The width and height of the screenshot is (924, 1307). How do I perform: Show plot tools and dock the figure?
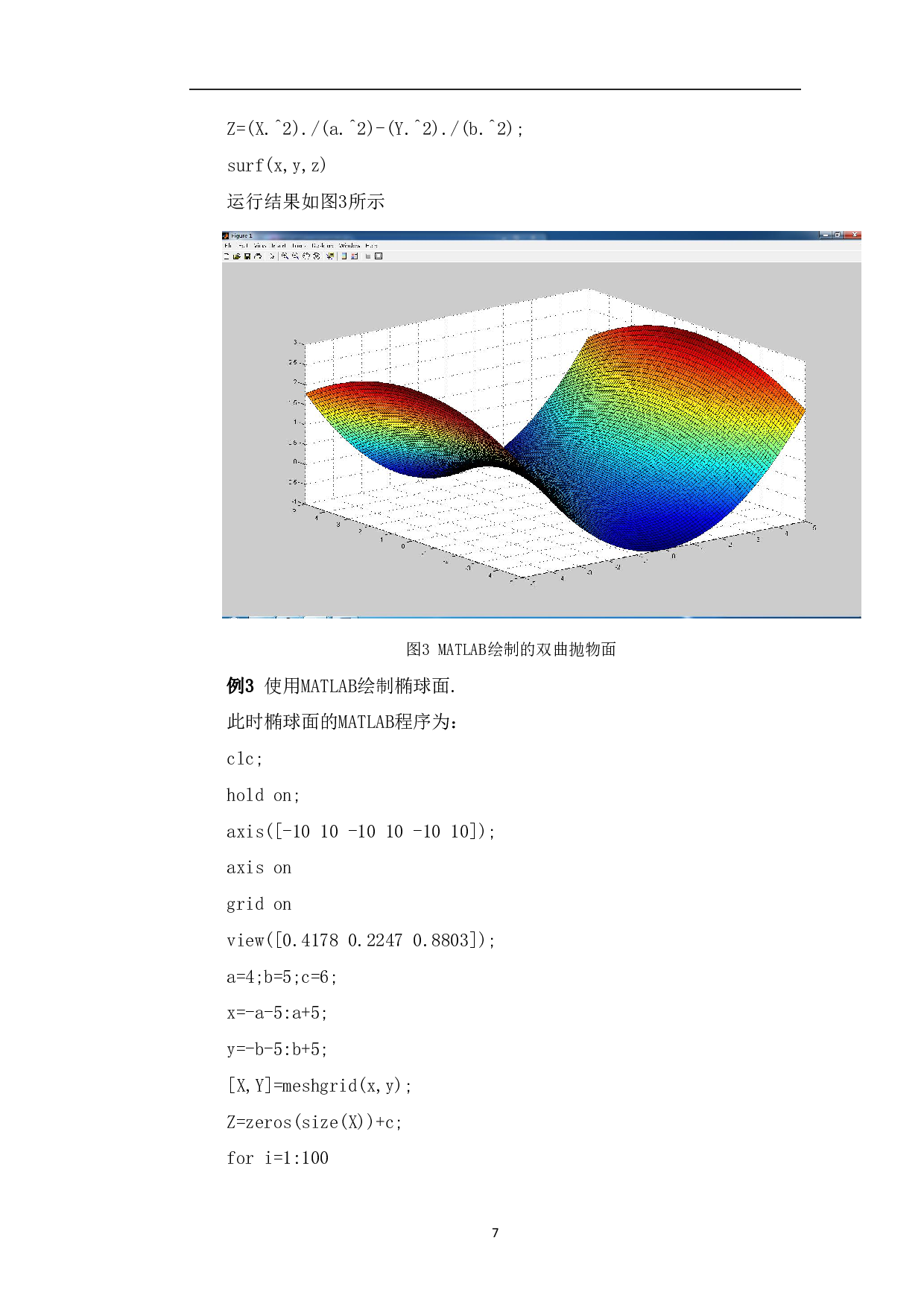pyautogui.click(x=379, y=256)
